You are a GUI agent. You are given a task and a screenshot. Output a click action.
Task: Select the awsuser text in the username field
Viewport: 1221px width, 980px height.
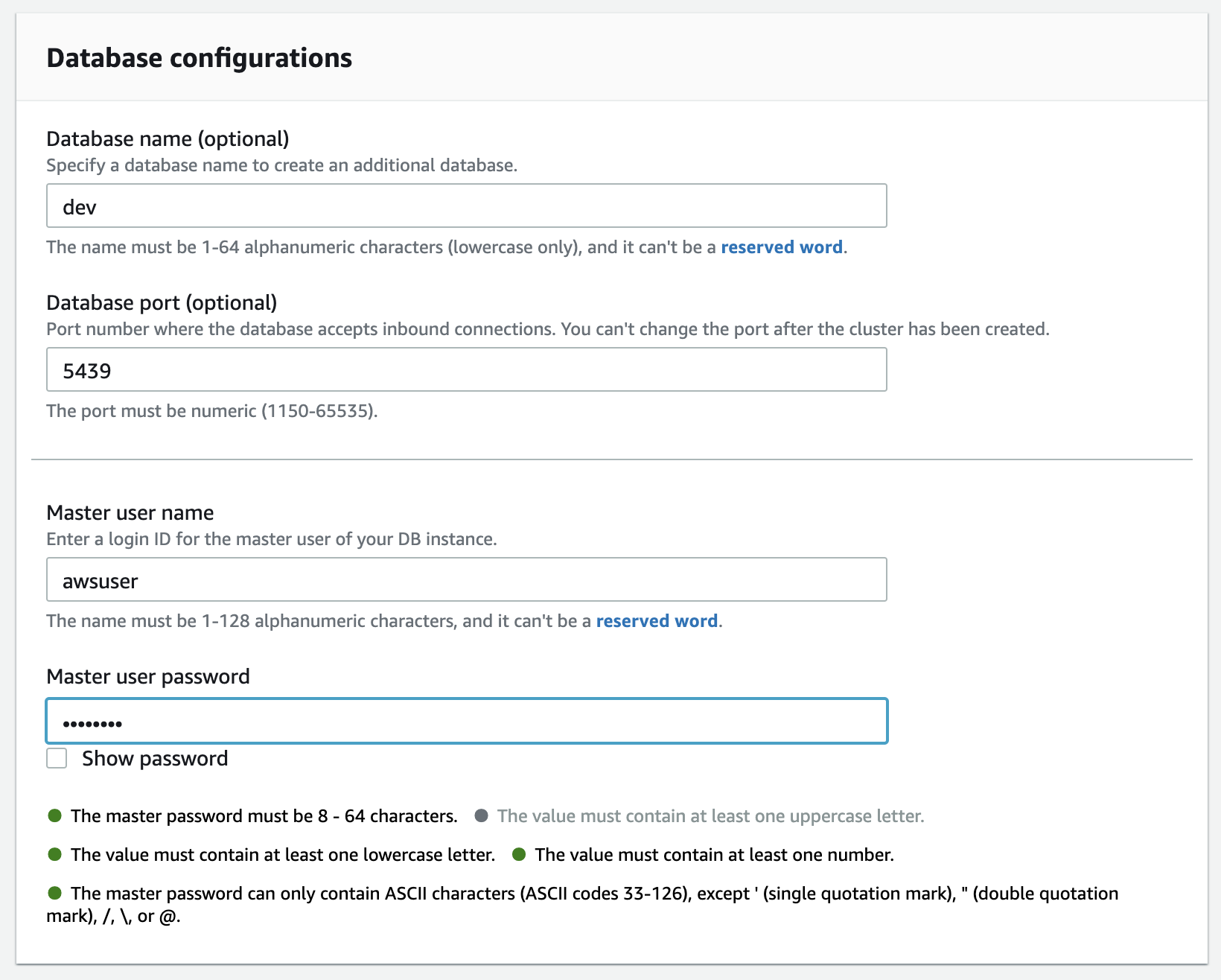pos(100,580)
